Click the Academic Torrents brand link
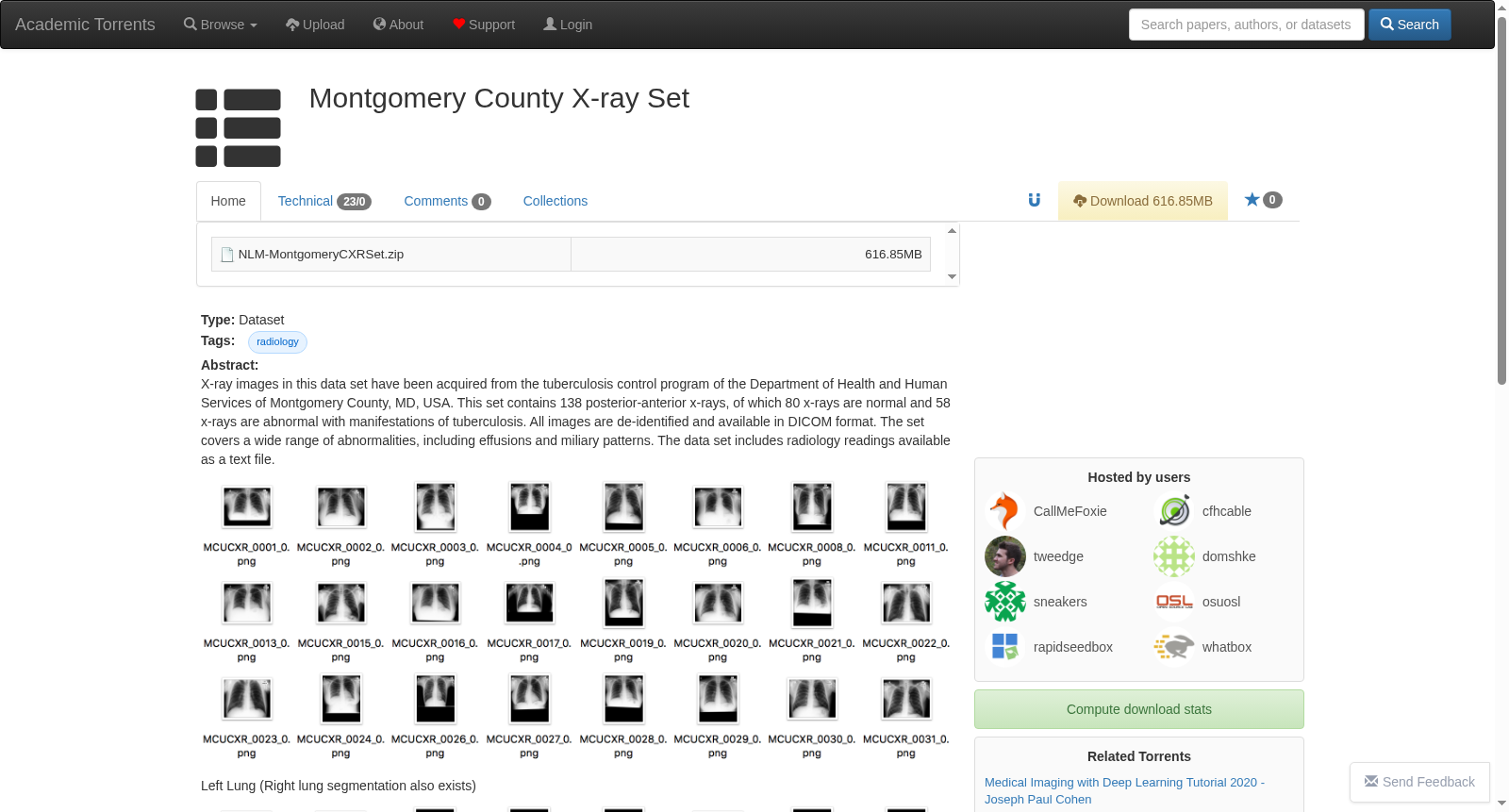 [85, 25]
